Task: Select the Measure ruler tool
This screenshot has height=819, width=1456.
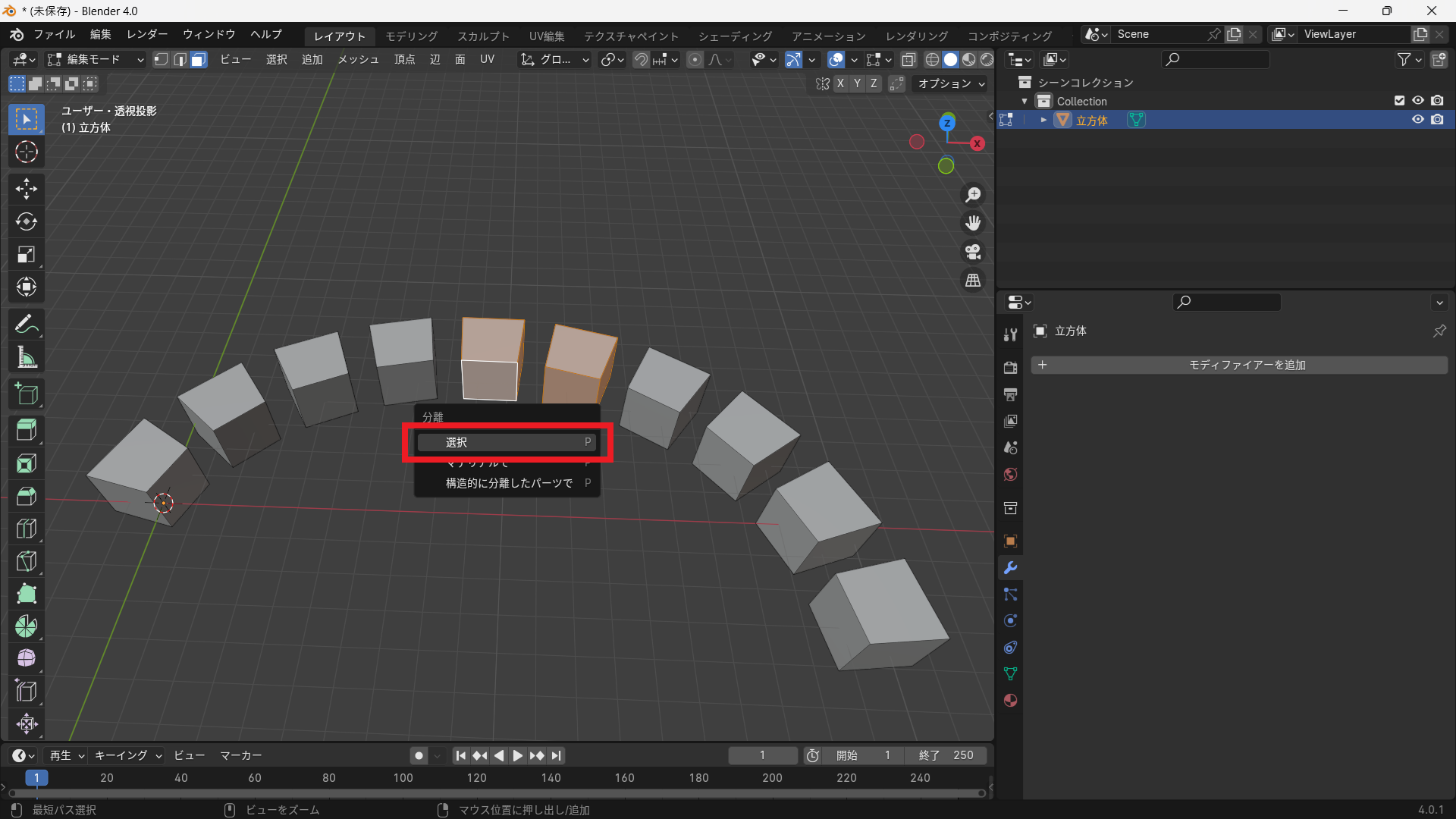Action: point(27,357)
